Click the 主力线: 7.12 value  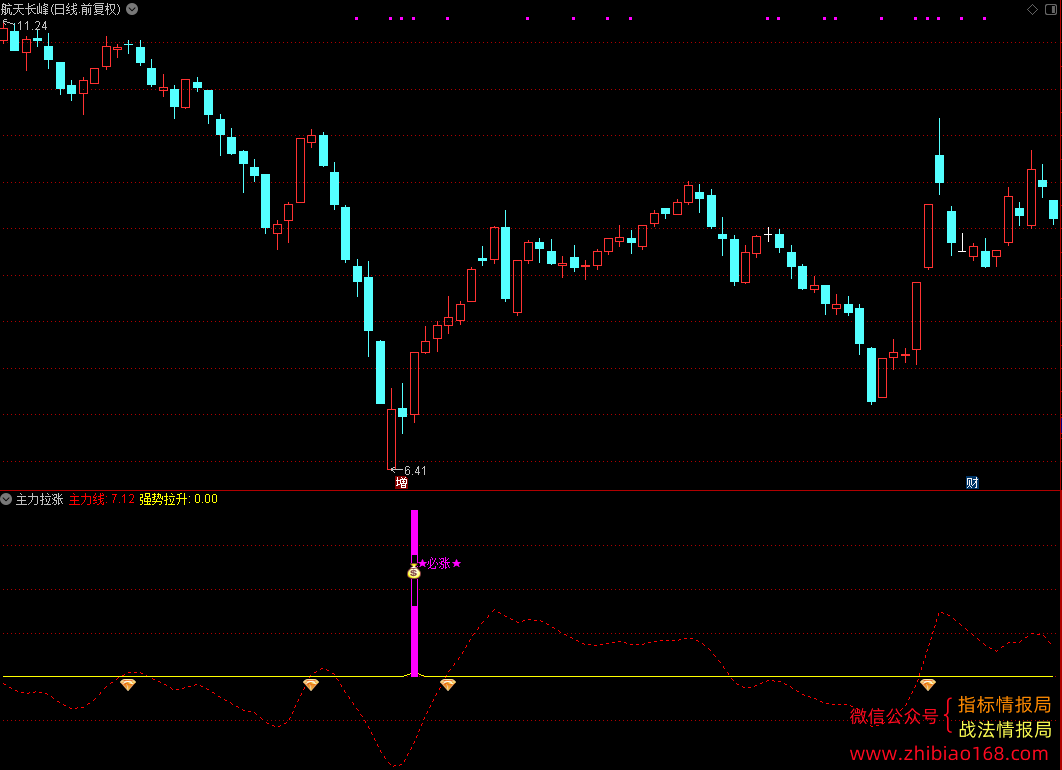pyautogui.click(x=102, y=499)
